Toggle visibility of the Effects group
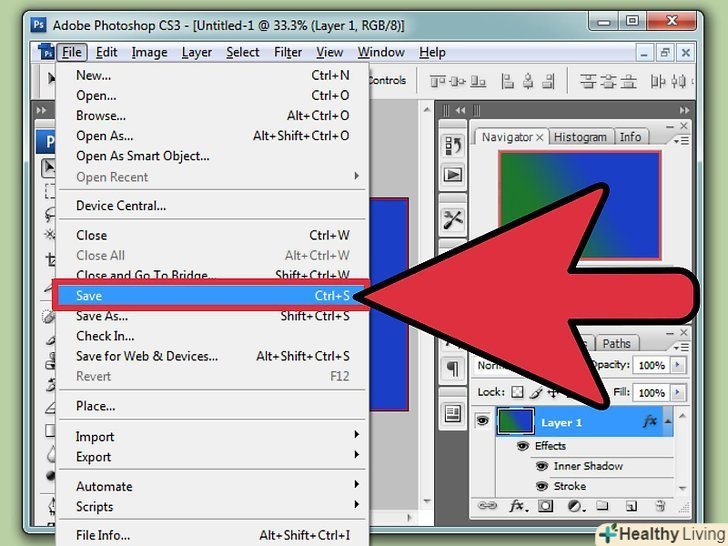The height and width of the screenshot is (546, 728). (x=523, y=446)
